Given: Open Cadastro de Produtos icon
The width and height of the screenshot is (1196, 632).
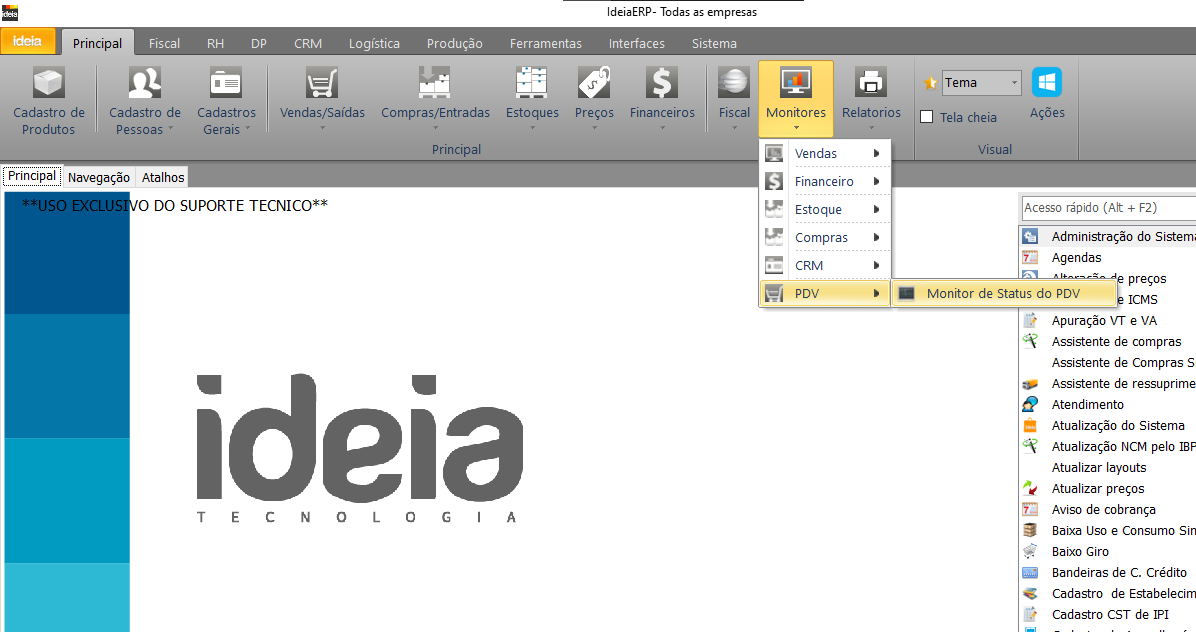Looking at the screenshot, I should [48, 83].
